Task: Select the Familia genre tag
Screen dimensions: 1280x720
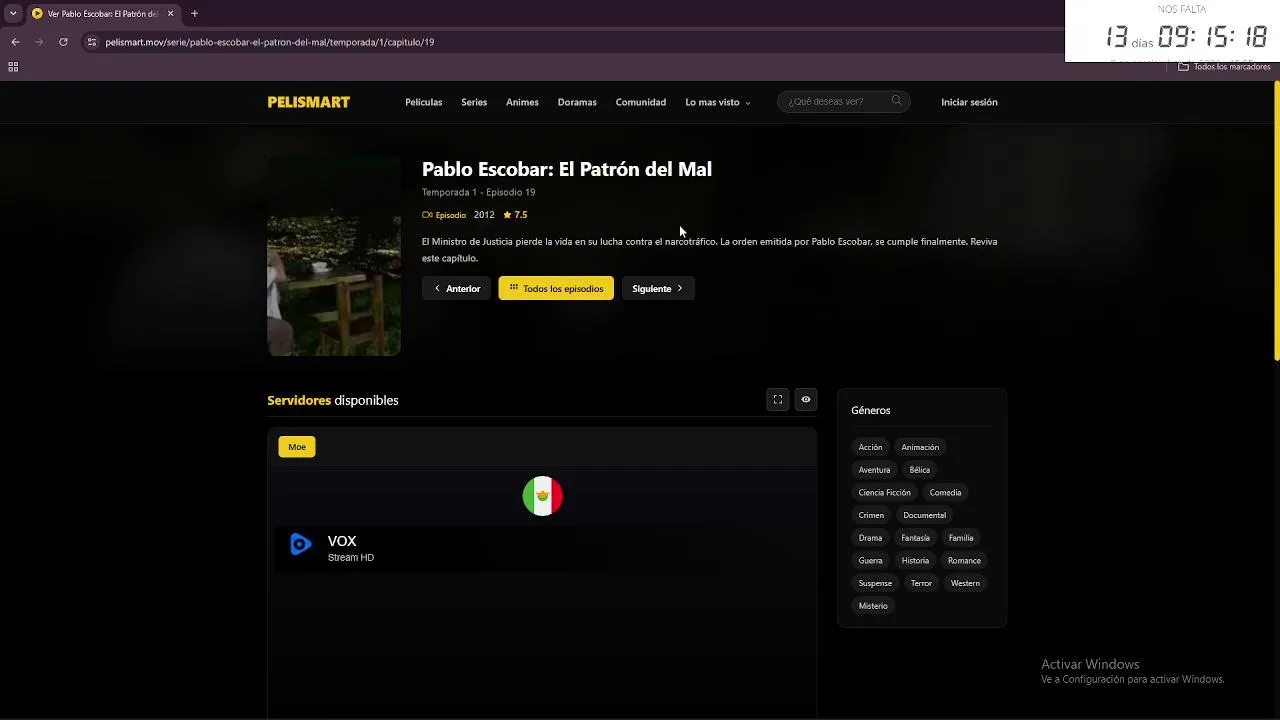Action: [961, 538]
